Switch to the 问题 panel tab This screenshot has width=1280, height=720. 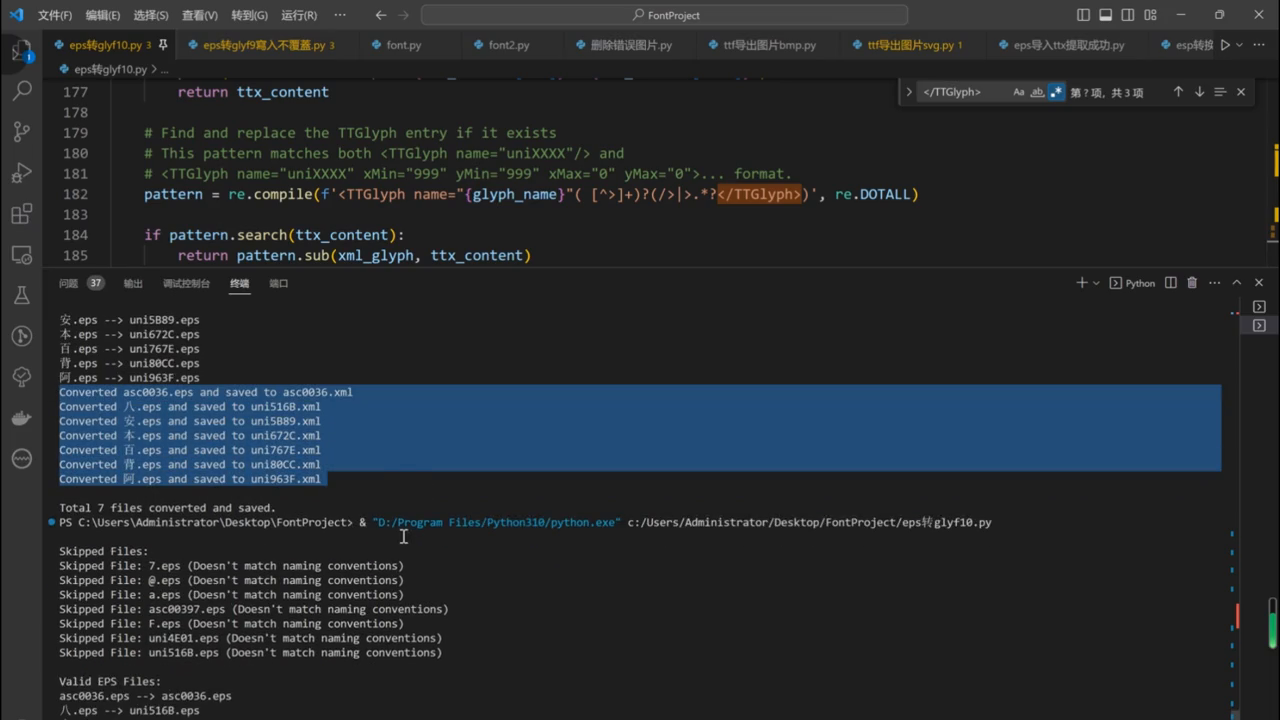pos(68,283)
